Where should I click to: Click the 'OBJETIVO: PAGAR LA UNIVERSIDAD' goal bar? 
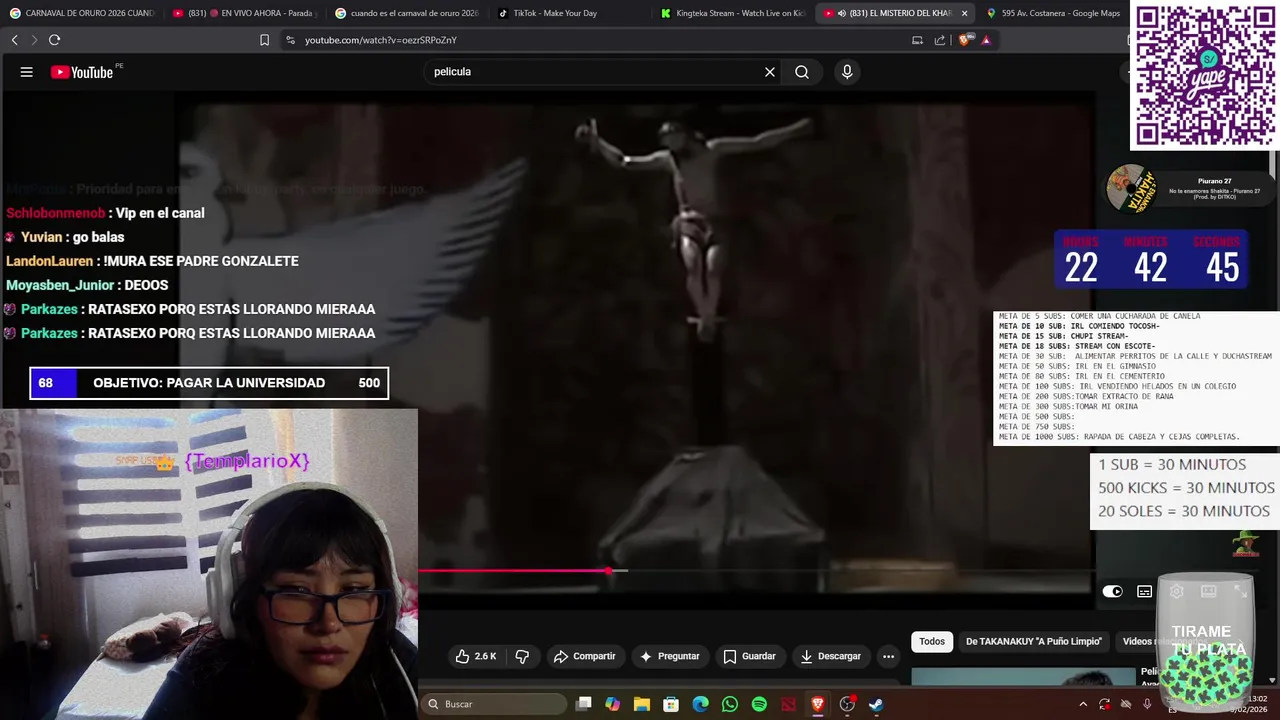coord(209,383)
